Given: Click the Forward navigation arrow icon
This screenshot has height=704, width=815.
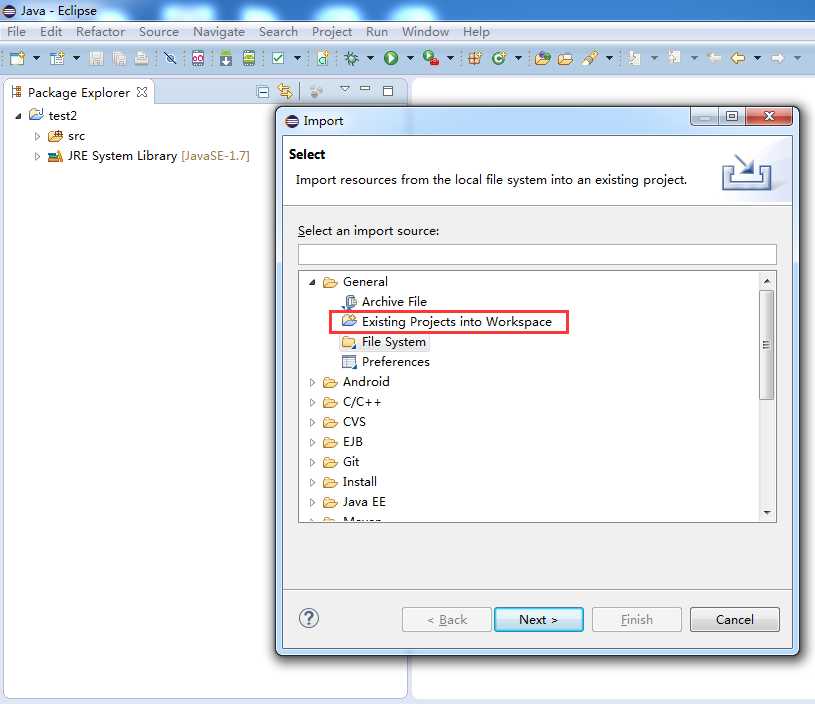Looking at the screenshot, I should point(778,58).
